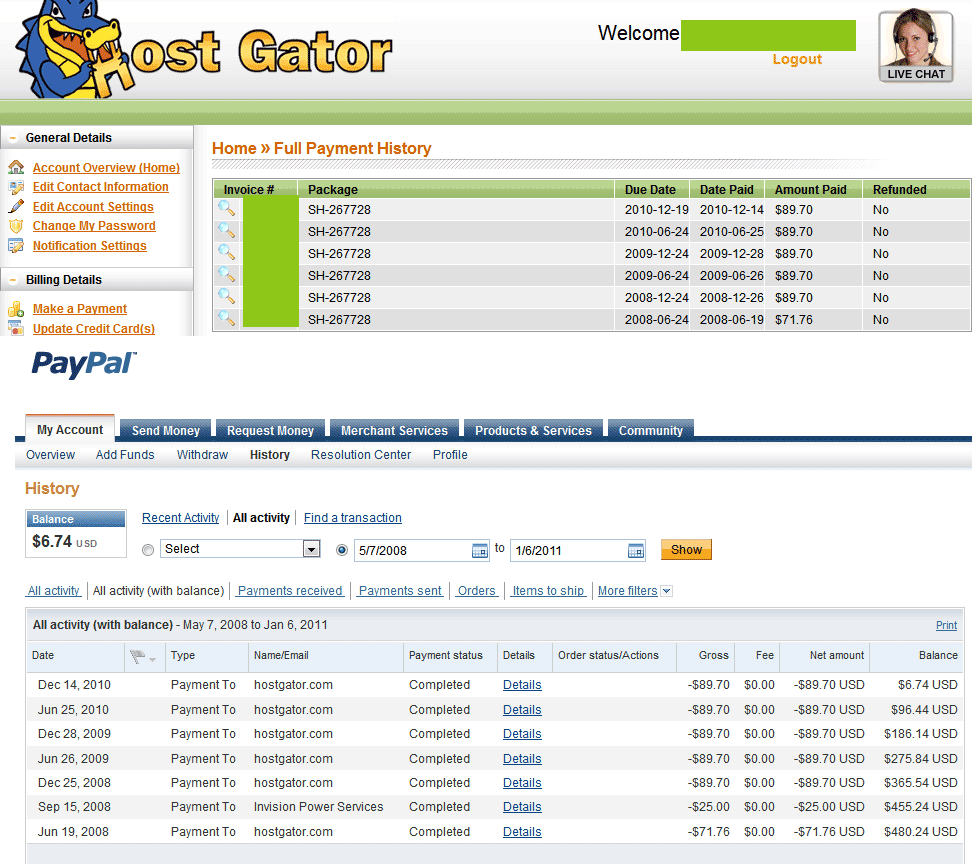Open Details for Jun 25, 2010 payment

coord(522,710)
